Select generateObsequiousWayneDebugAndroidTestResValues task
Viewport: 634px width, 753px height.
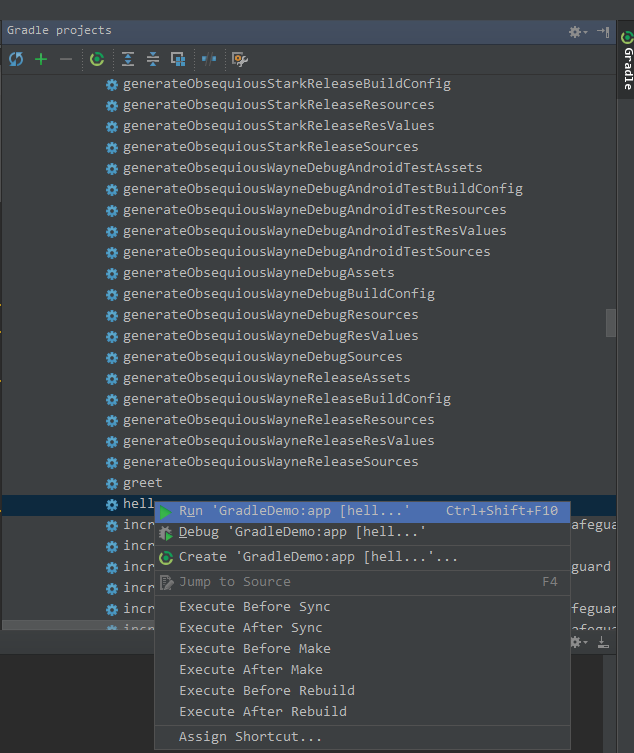pos(315,231)
